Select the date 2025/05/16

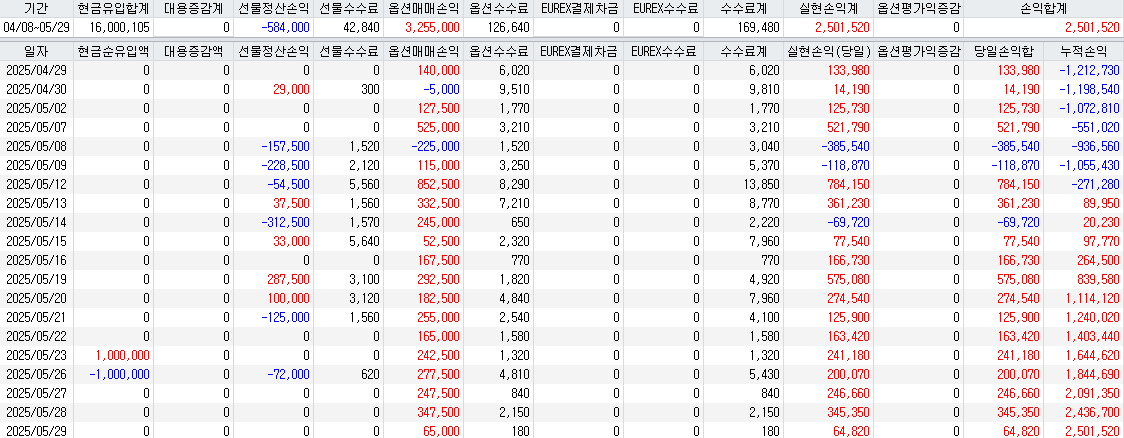(36, 260)
